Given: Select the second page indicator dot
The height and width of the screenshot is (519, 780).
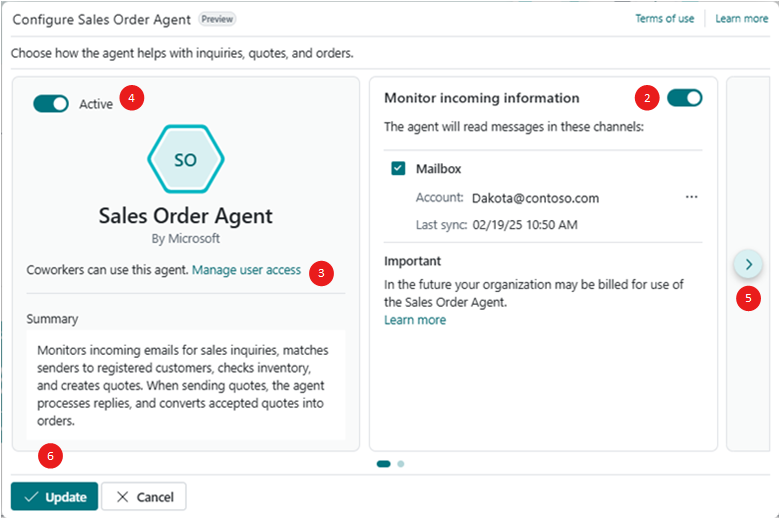Looking at the screenshot, I should click(401, 464).
